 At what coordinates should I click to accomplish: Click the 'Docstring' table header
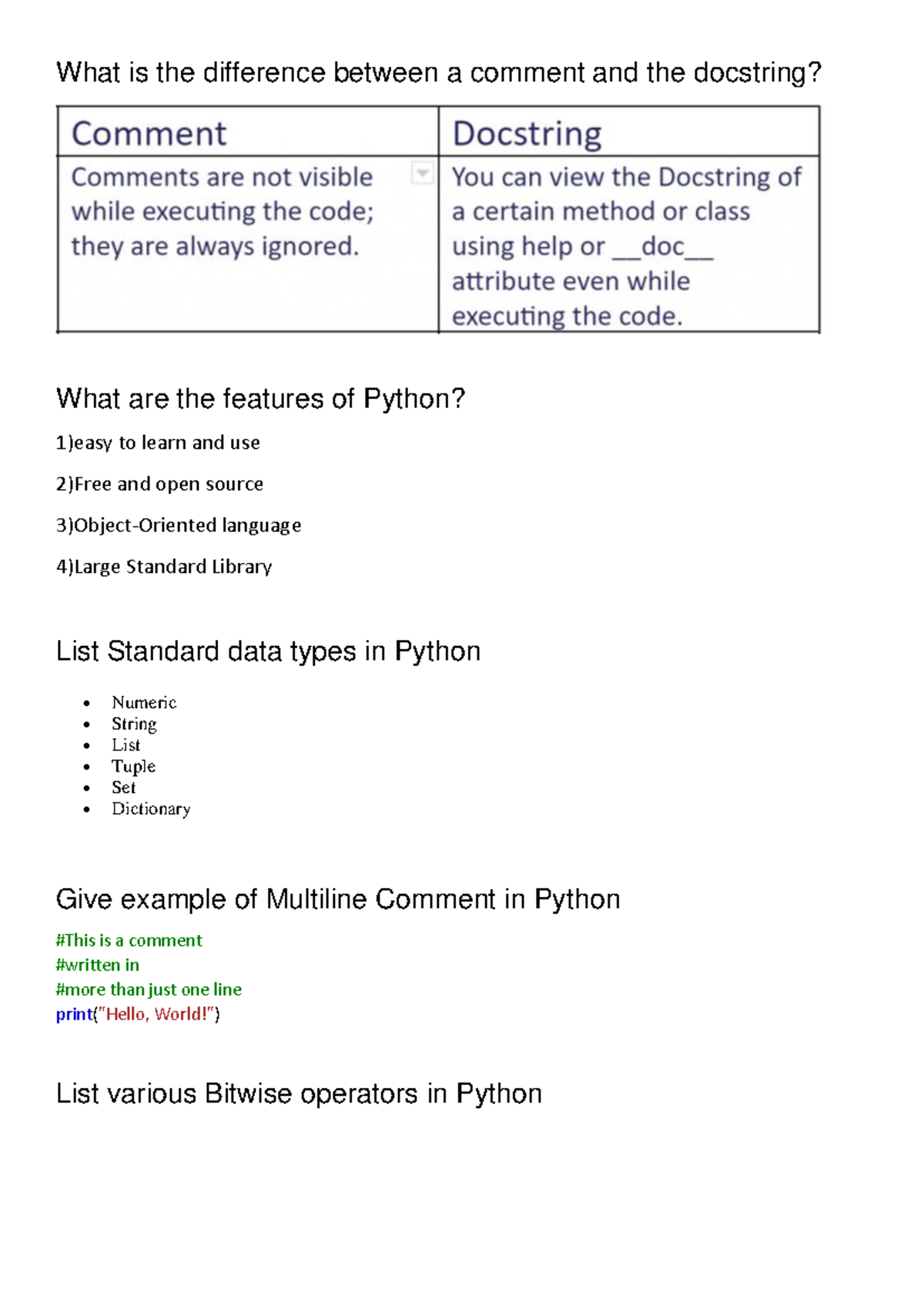pos(527,134)
